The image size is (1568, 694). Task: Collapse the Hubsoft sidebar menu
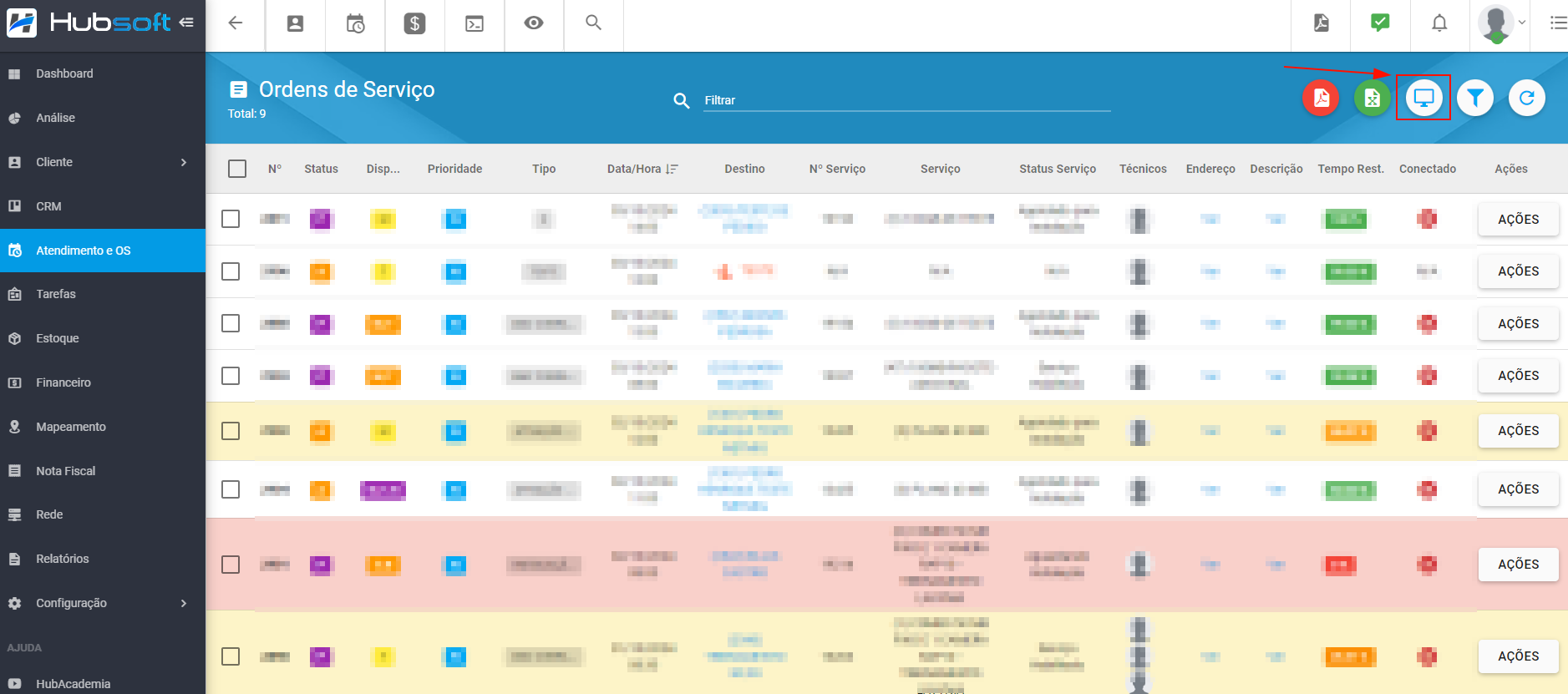pos(186,23)
